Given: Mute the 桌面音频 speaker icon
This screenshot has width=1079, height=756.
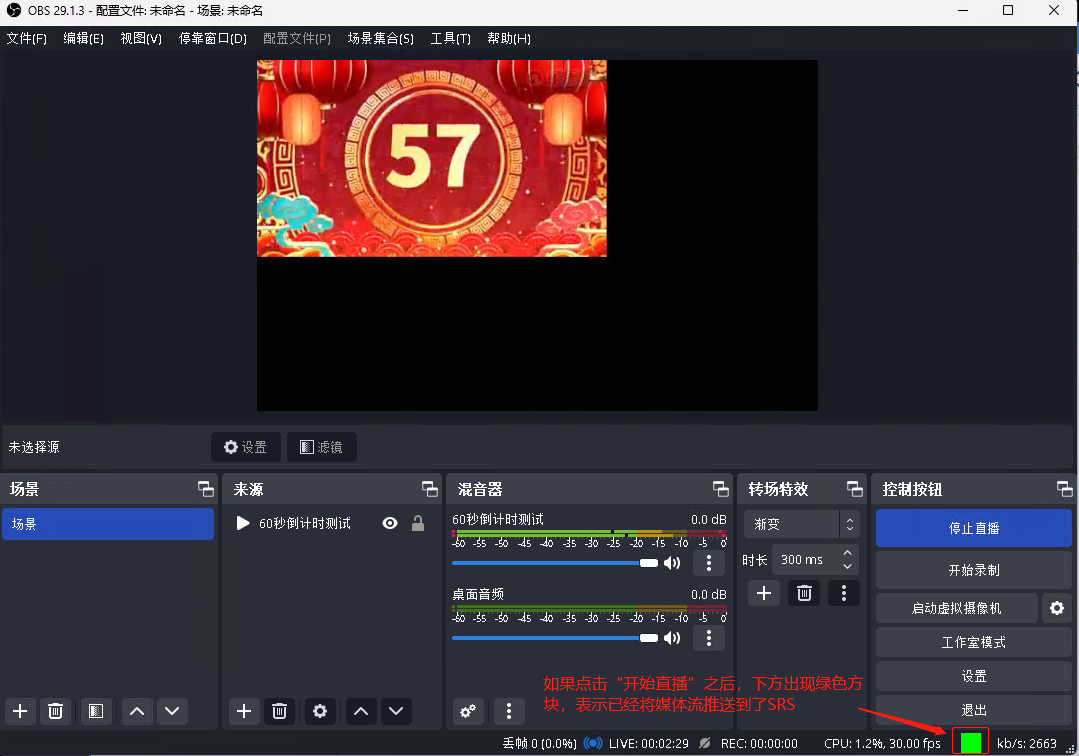Looking at the screenshot, I should point(672,638).
